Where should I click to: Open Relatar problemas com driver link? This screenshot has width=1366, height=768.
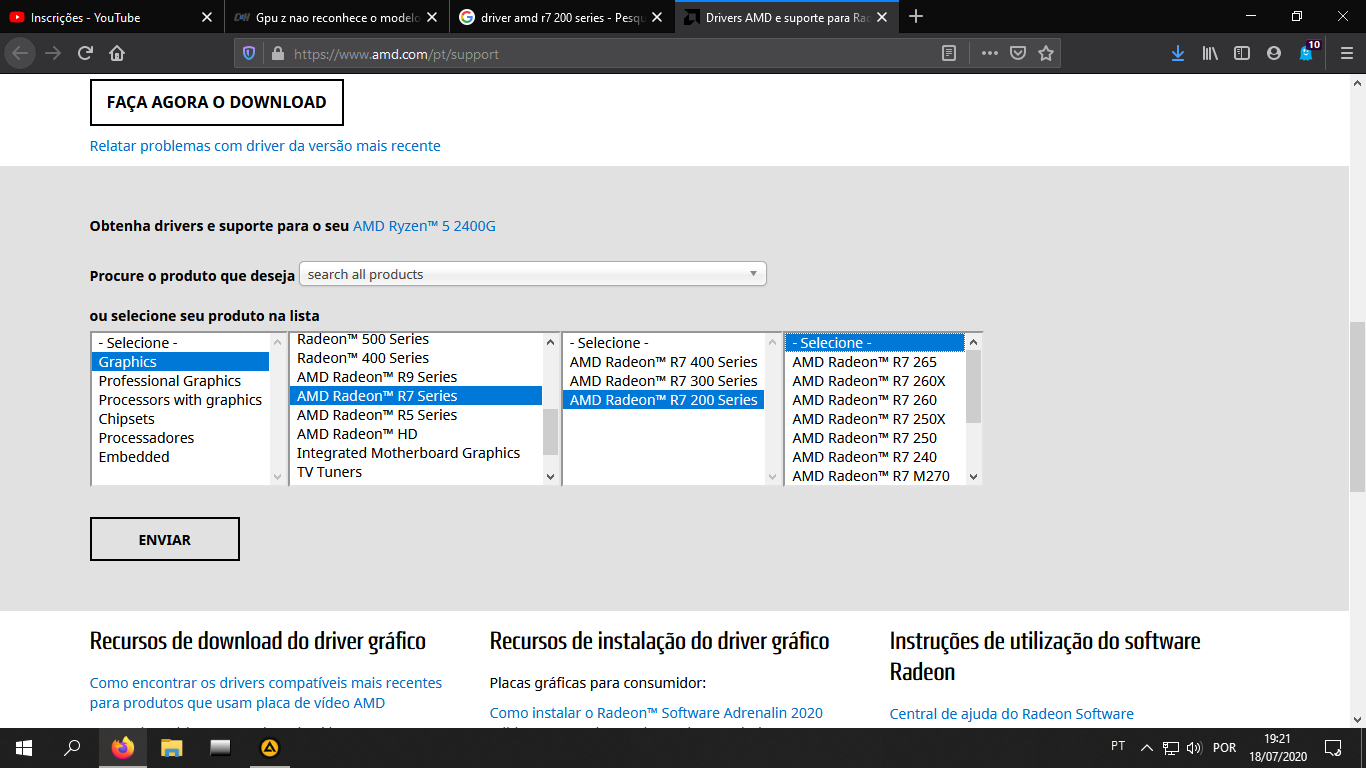(x=265, y=146)
